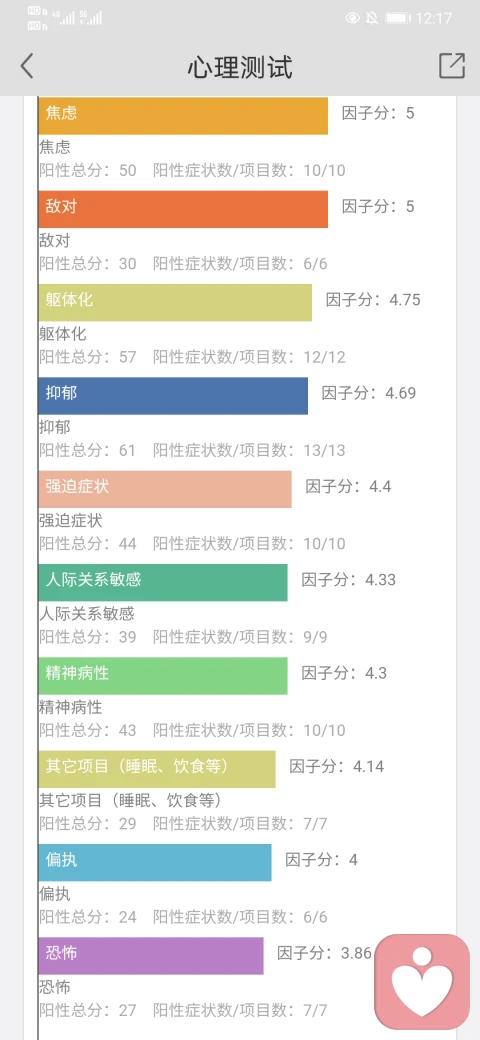Click the teal 偏执 bar
Viewport: 480px width, 1040px height.
[155, 862]
